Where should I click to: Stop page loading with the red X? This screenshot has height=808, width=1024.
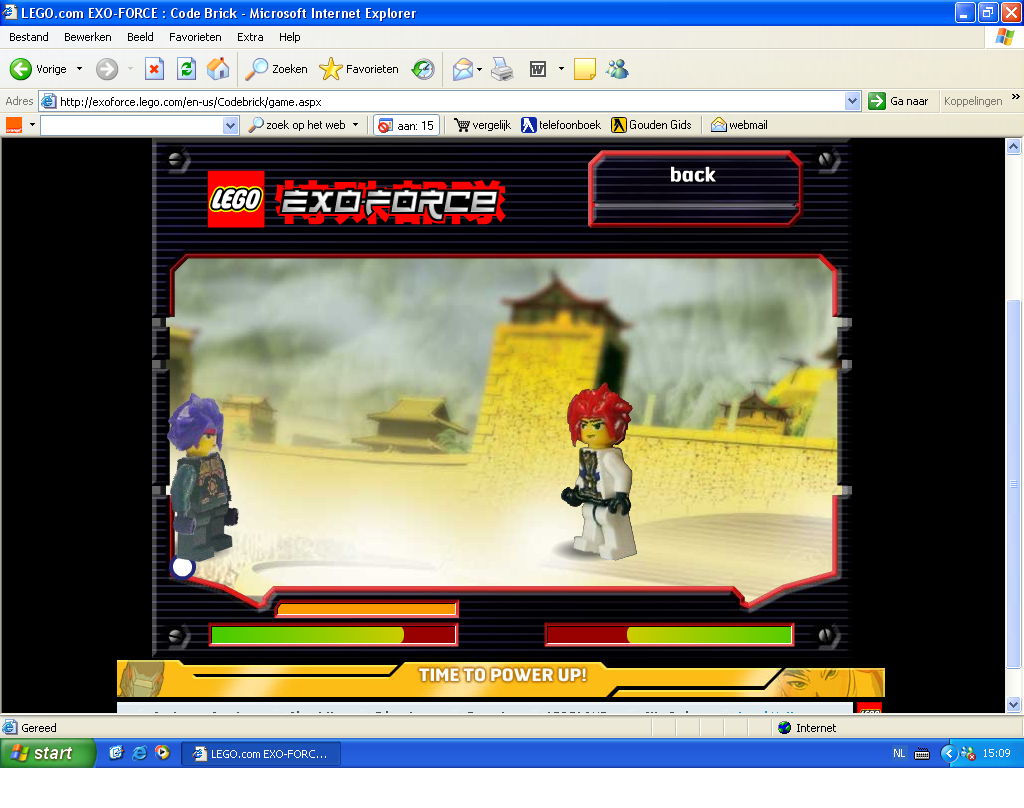point(154,69)
